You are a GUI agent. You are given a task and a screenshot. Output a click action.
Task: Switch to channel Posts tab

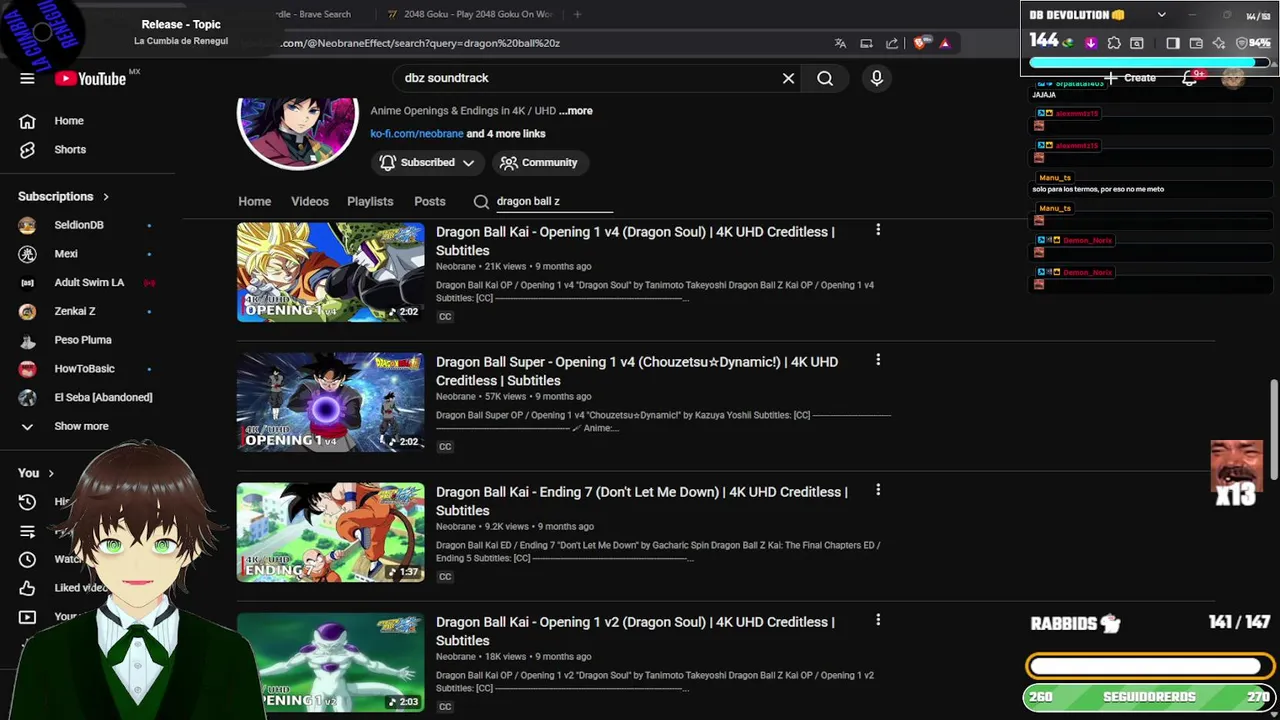coord(430,201)
